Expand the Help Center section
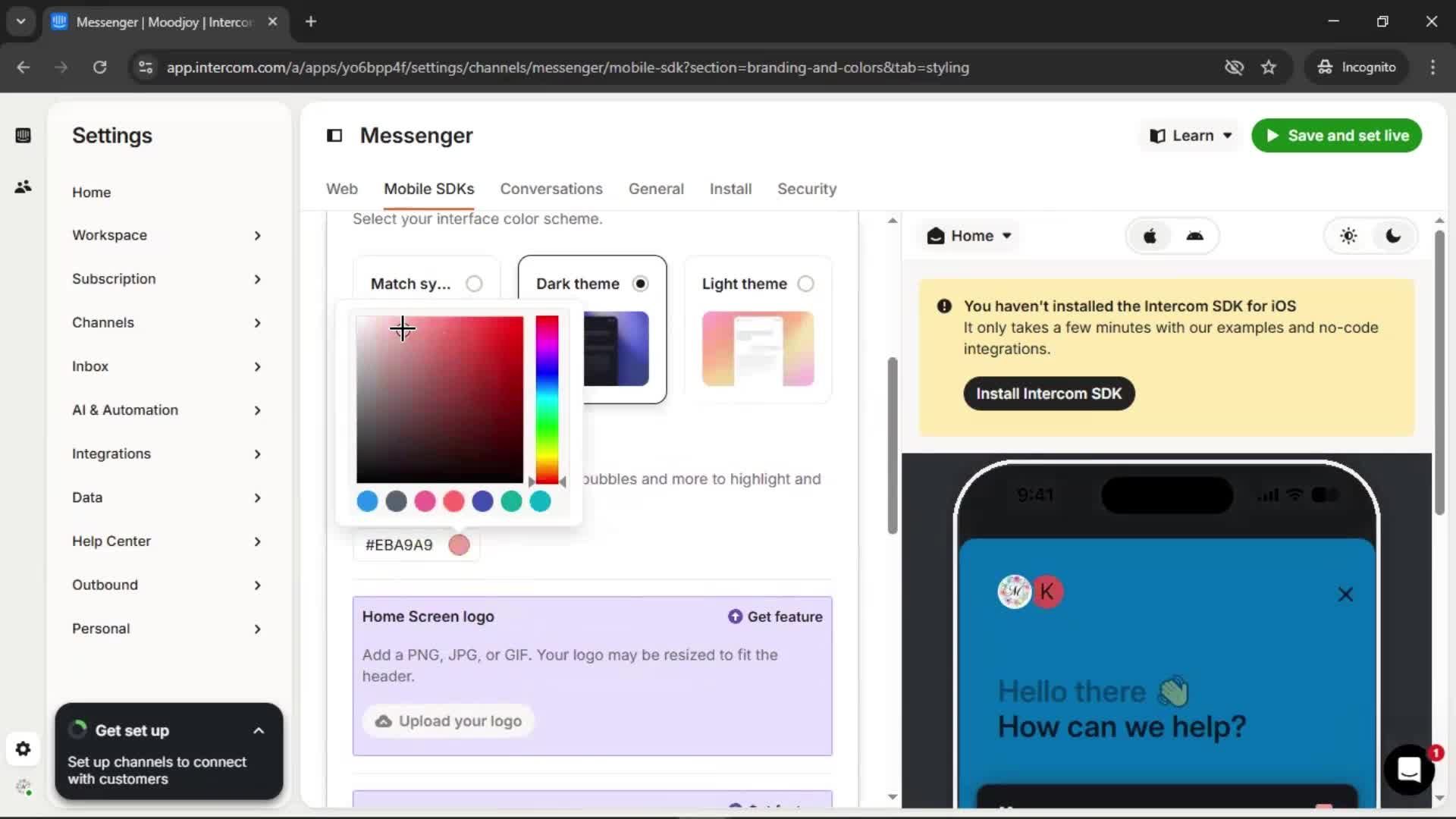The height and width of the screenshot is (819, 1456). (x=167, y=541)
